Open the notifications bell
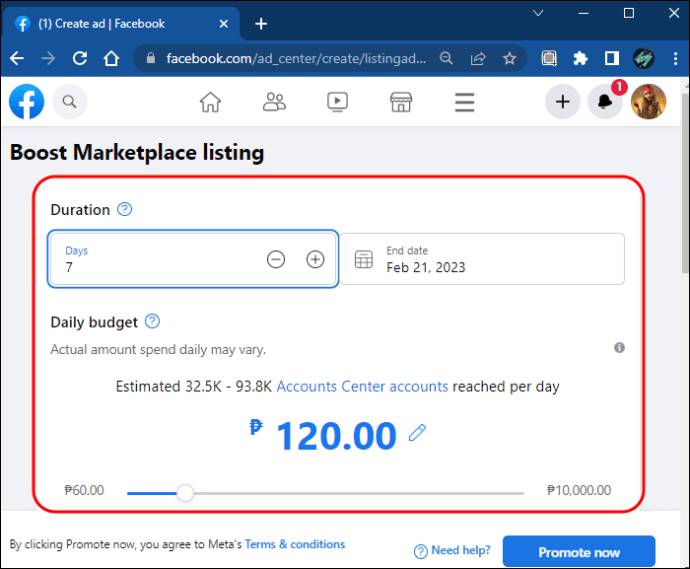The image size is (690, 569). coord(605,102)
